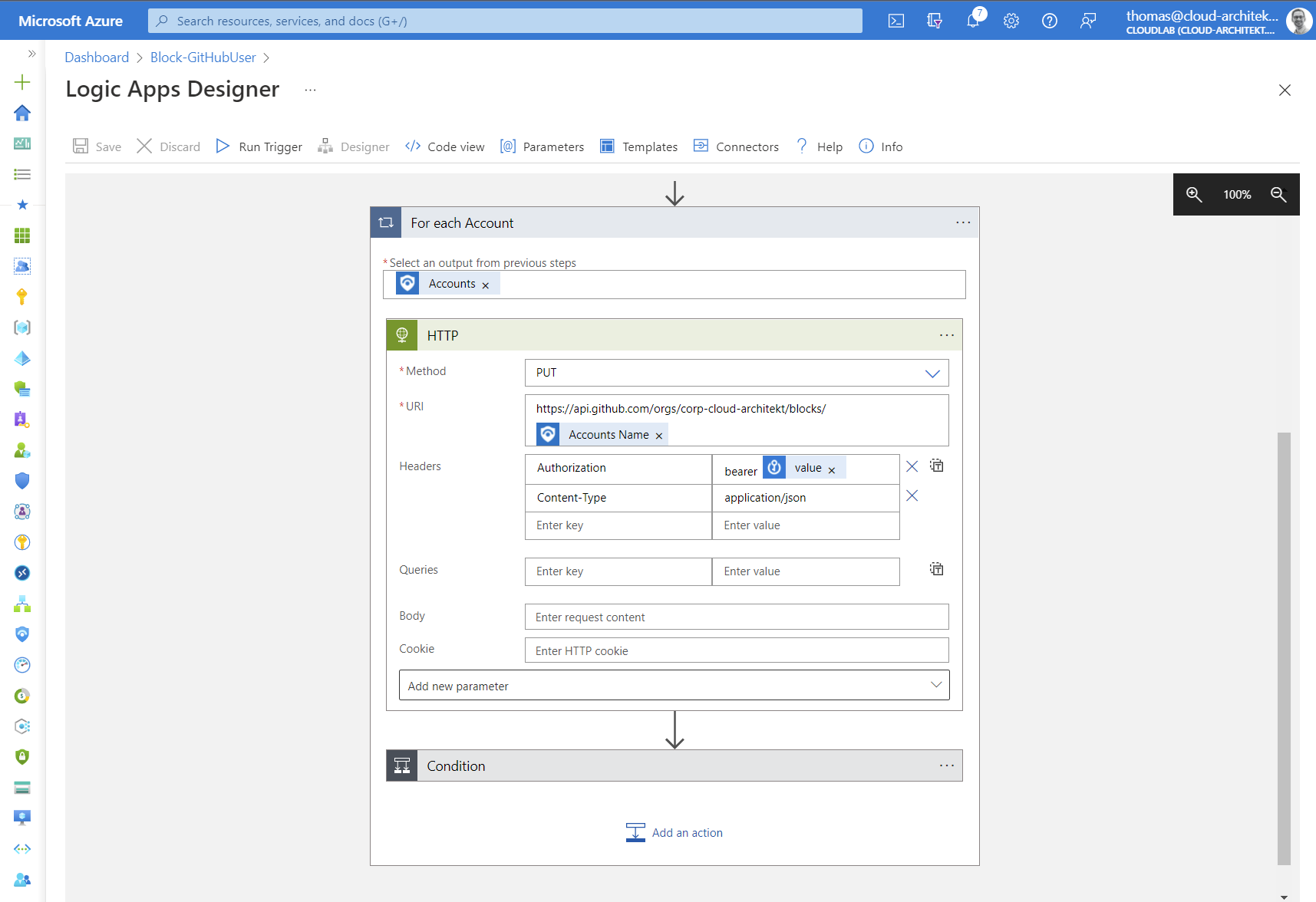1316x902 pixels.
Task: Click the empty Headers Enter value field
Action: pos(806,525)
